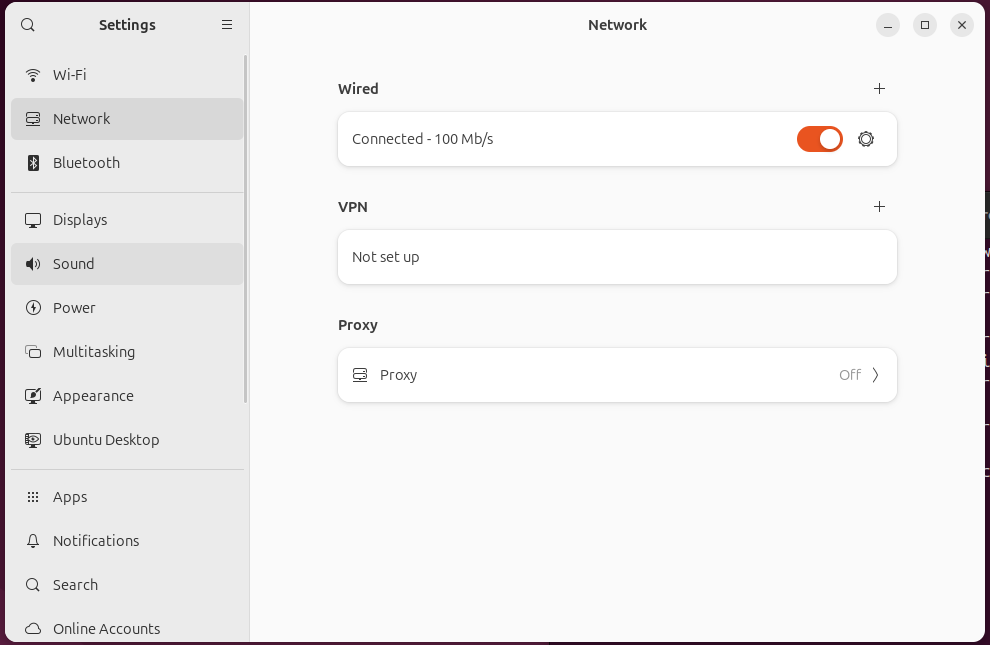This screenshot has width=990, height=645.
Task: Select Notifications in sidebar
Action: pos(96,541)
